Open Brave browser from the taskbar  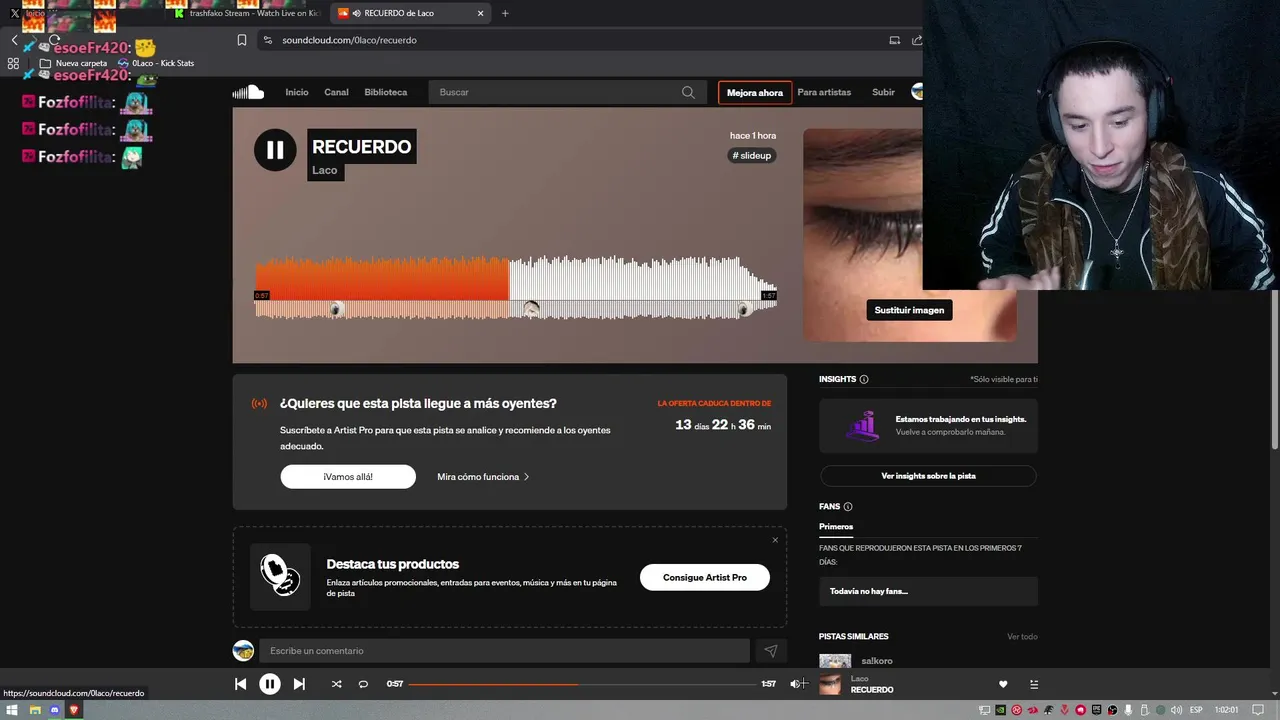click(74, 710)
